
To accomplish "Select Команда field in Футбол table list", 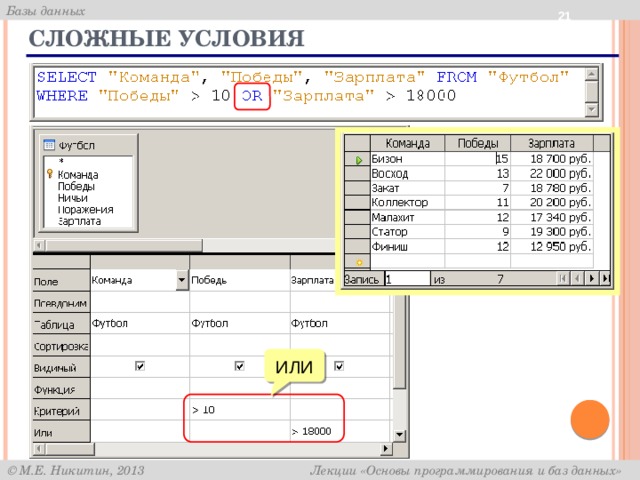I will click(78, 175).
